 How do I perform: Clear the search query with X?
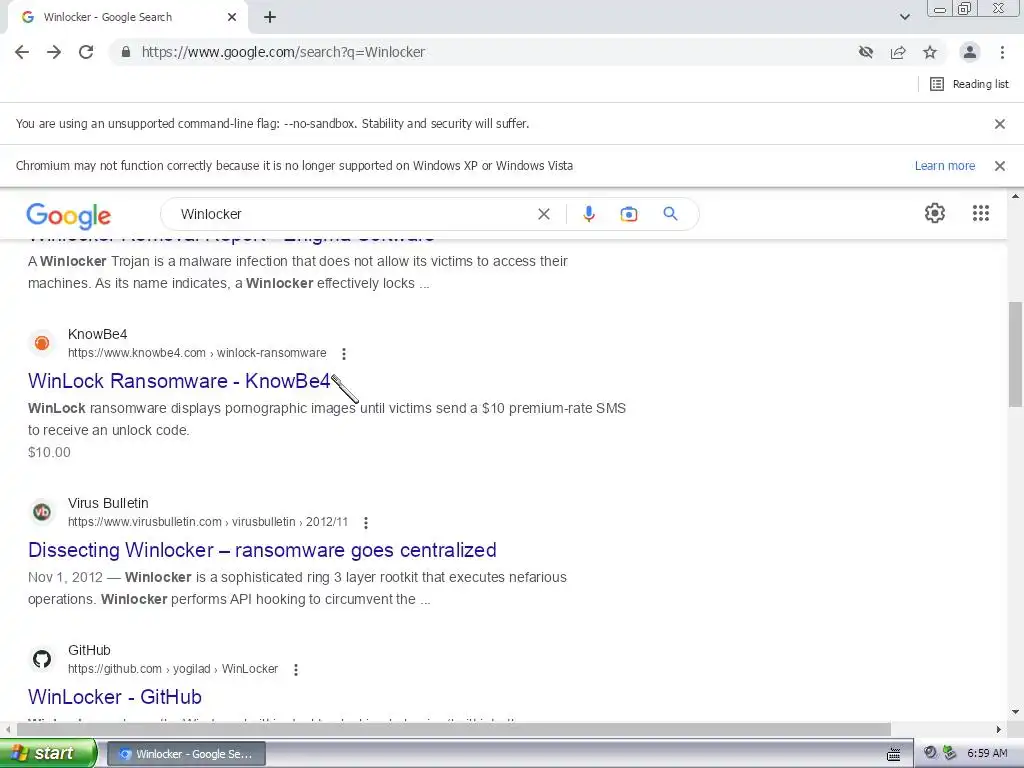pos(544,214)
